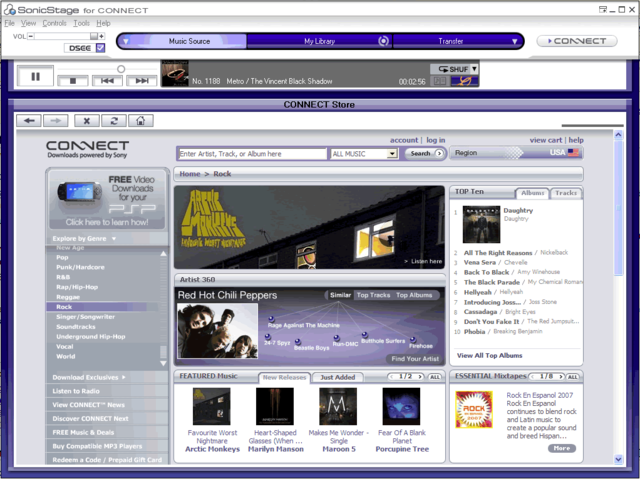Image resolution: width=640 pixels, height=479 pixels.
Task: Open the Rock En Espanol 2007 cover
Action: (x=474, y=409)
